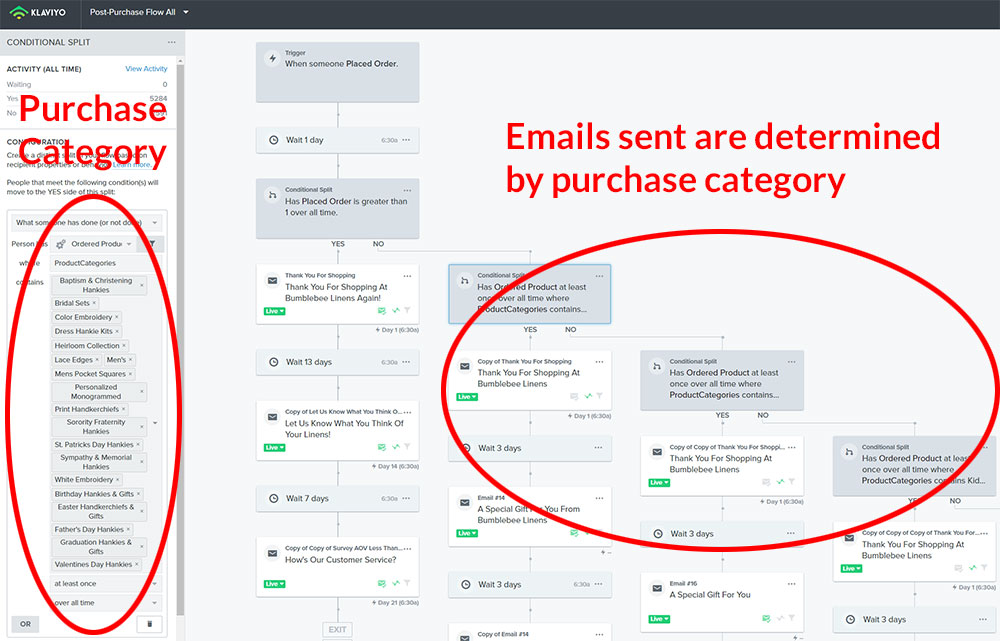Change Live status on Let Us Know email
The height and width of the screenshot is (641, 1000).
click(x=274, y=448)
